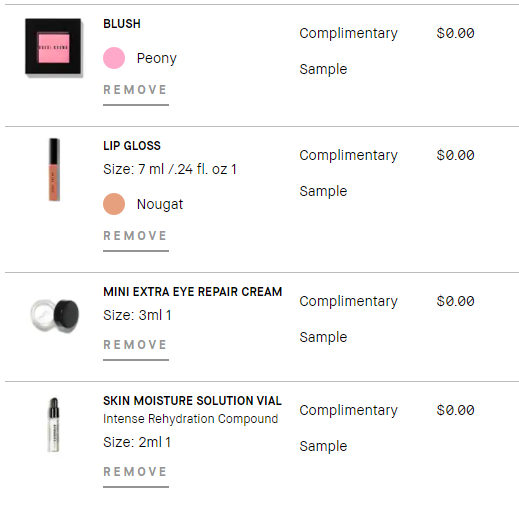Open the Blush compact product image
The width and height of the screenshot is (519, 505).
point(54,47)
